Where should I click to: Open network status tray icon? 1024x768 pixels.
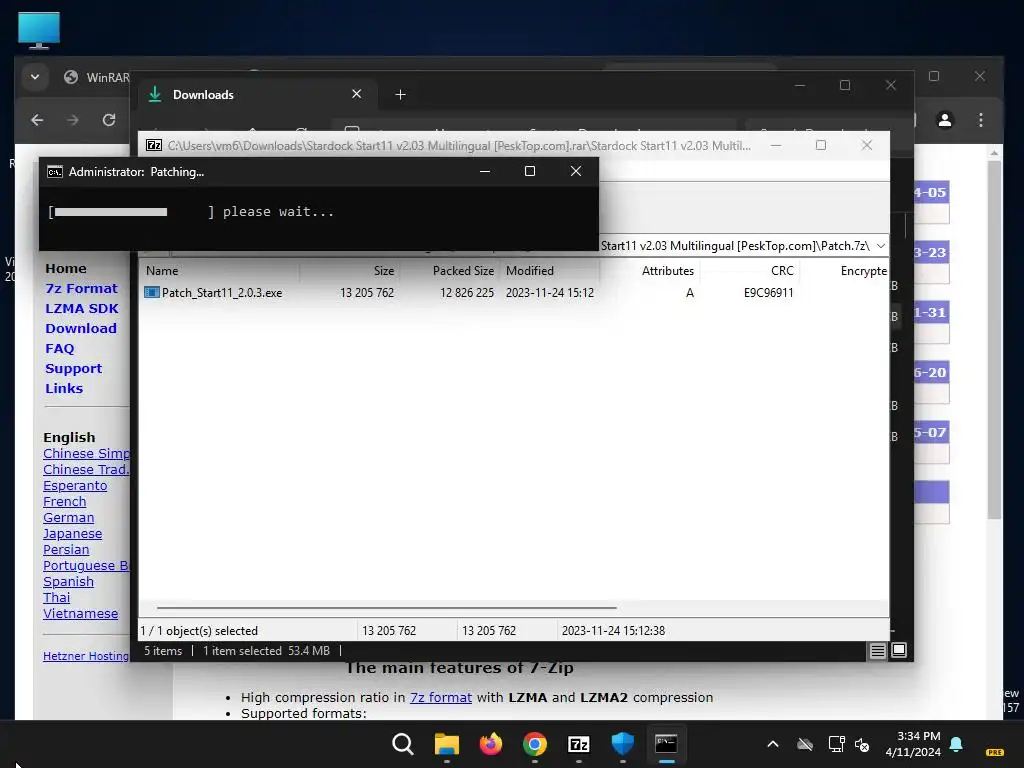click(x=836, y=744)
